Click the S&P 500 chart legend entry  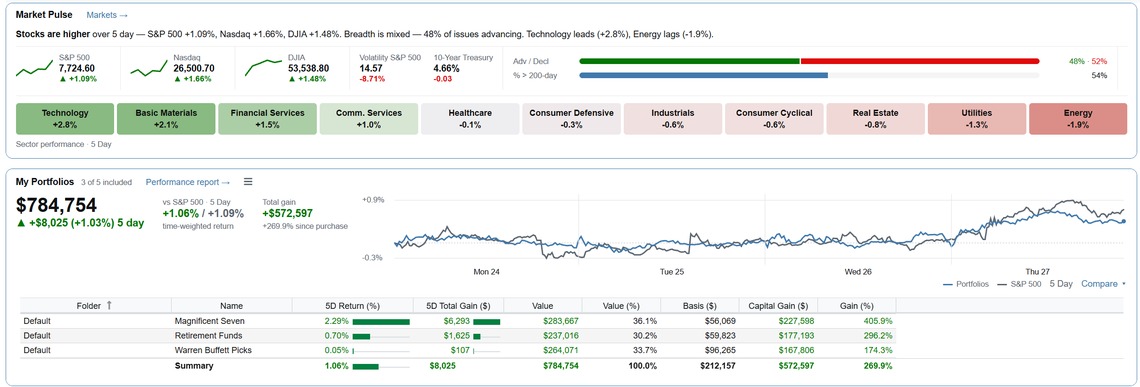pos(1018,284)
